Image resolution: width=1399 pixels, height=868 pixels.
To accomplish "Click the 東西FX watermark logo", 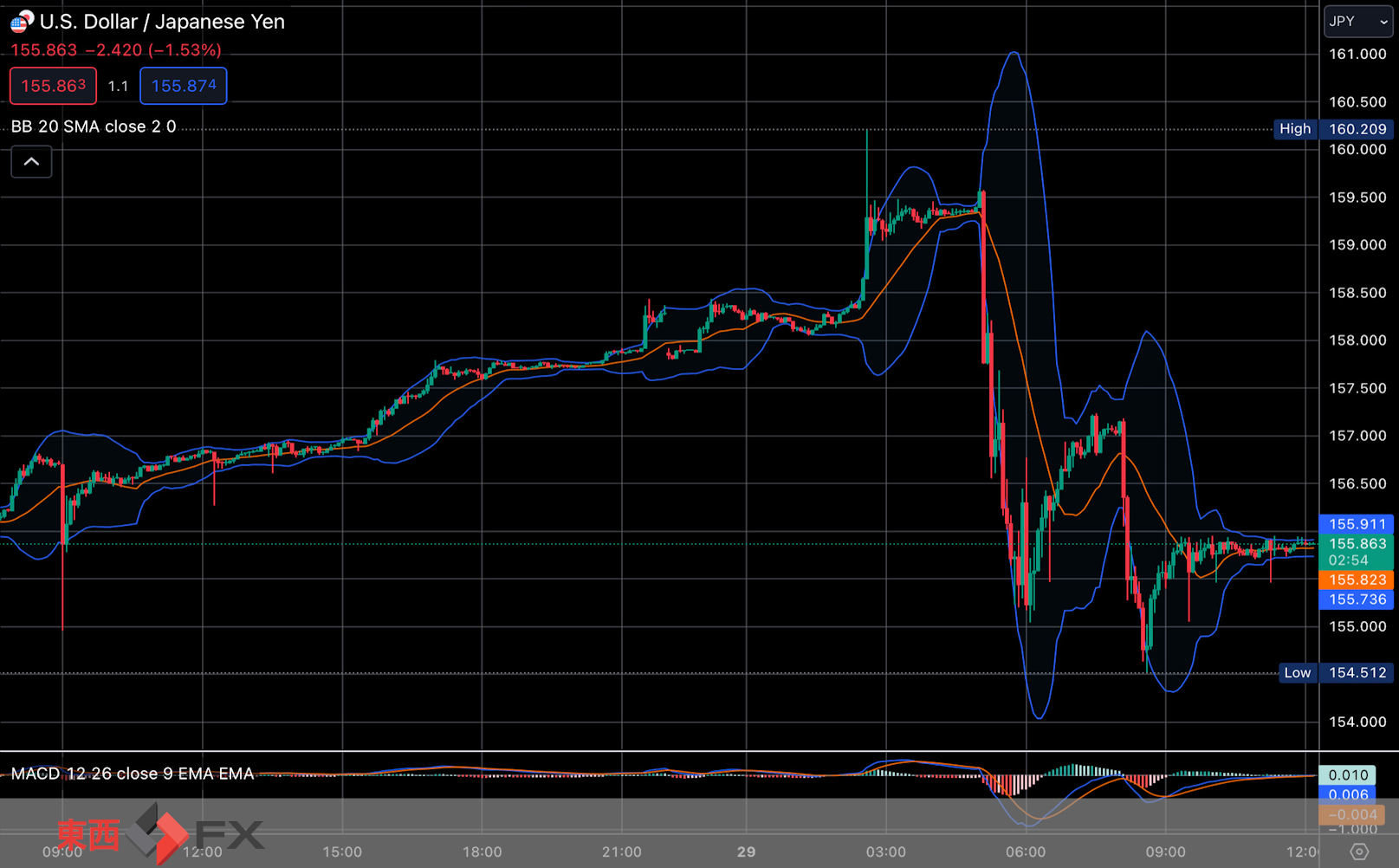I will point(160,834).
